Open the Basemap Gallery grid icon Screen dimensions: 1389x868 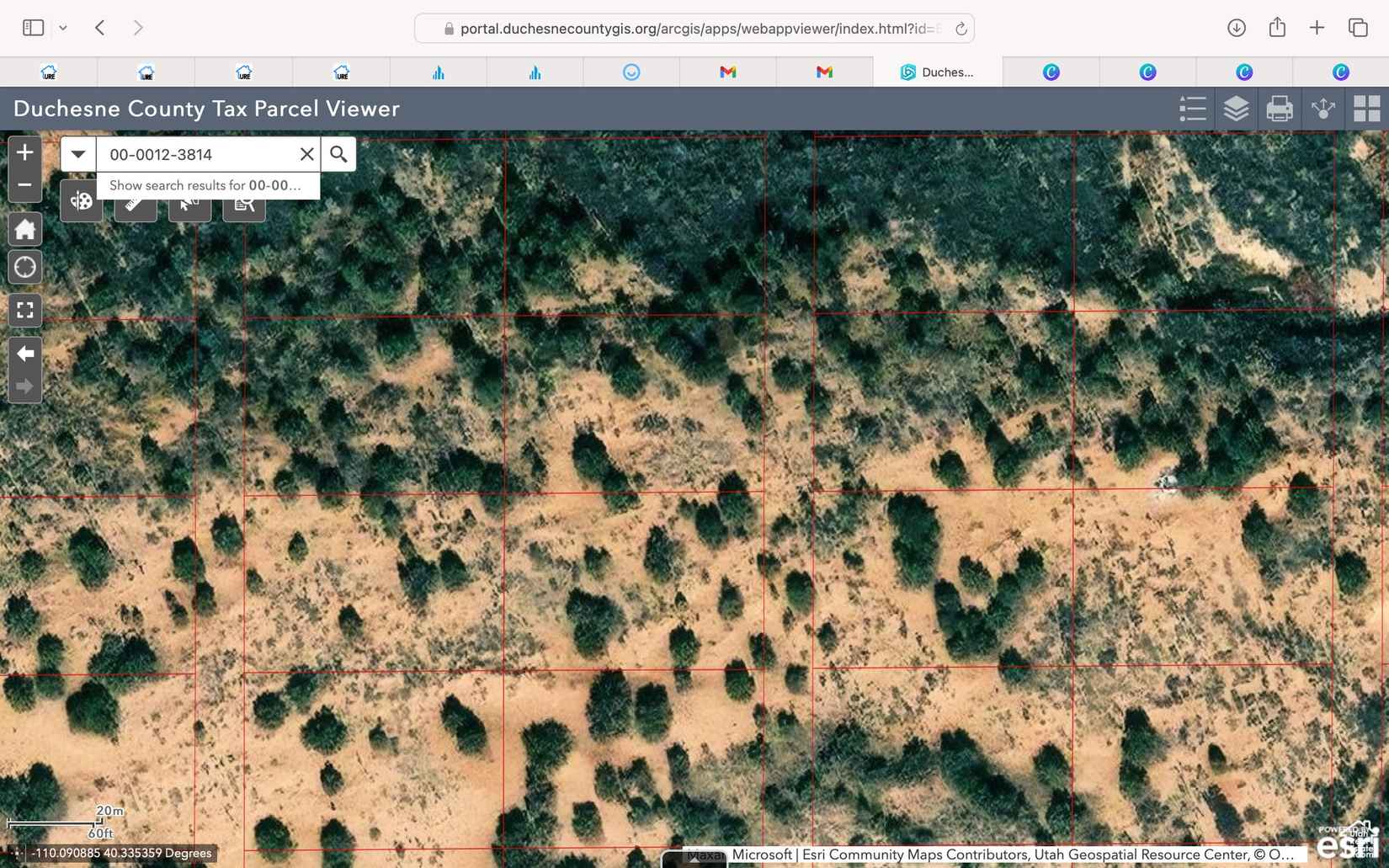(1366, 109)
